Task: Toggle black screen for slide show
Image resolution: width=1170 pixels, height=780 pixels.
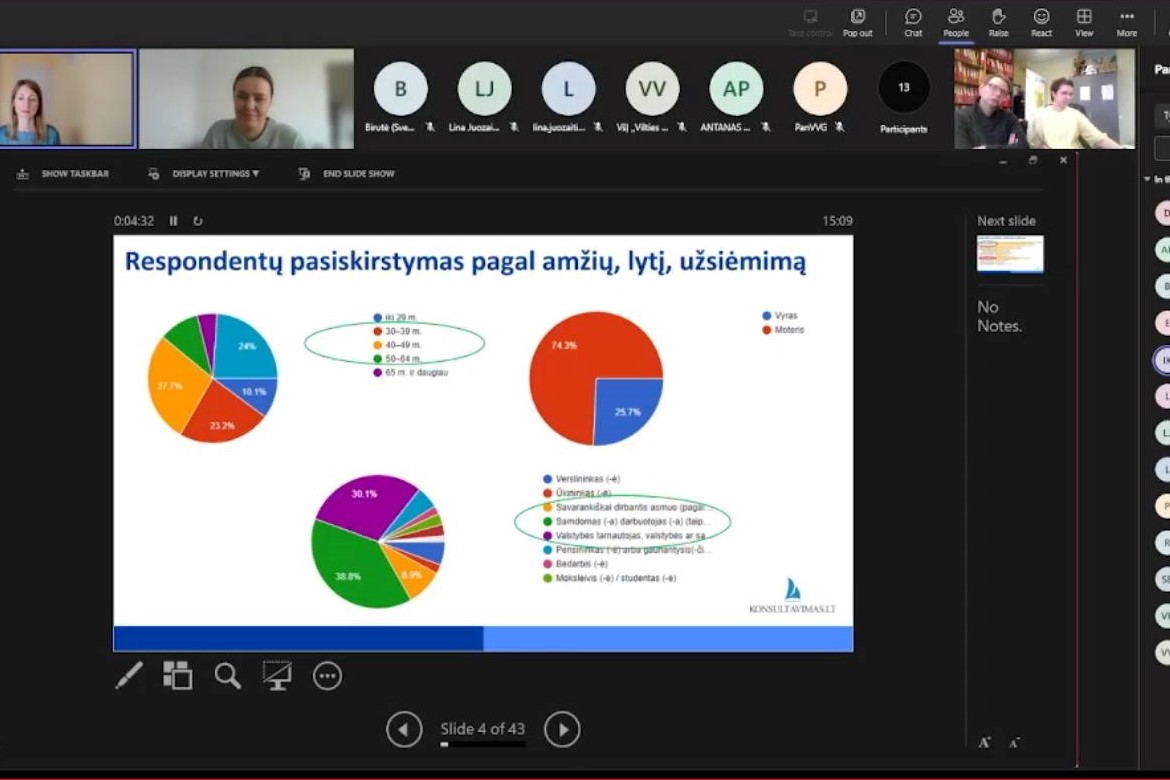Action: pos(277,676)
